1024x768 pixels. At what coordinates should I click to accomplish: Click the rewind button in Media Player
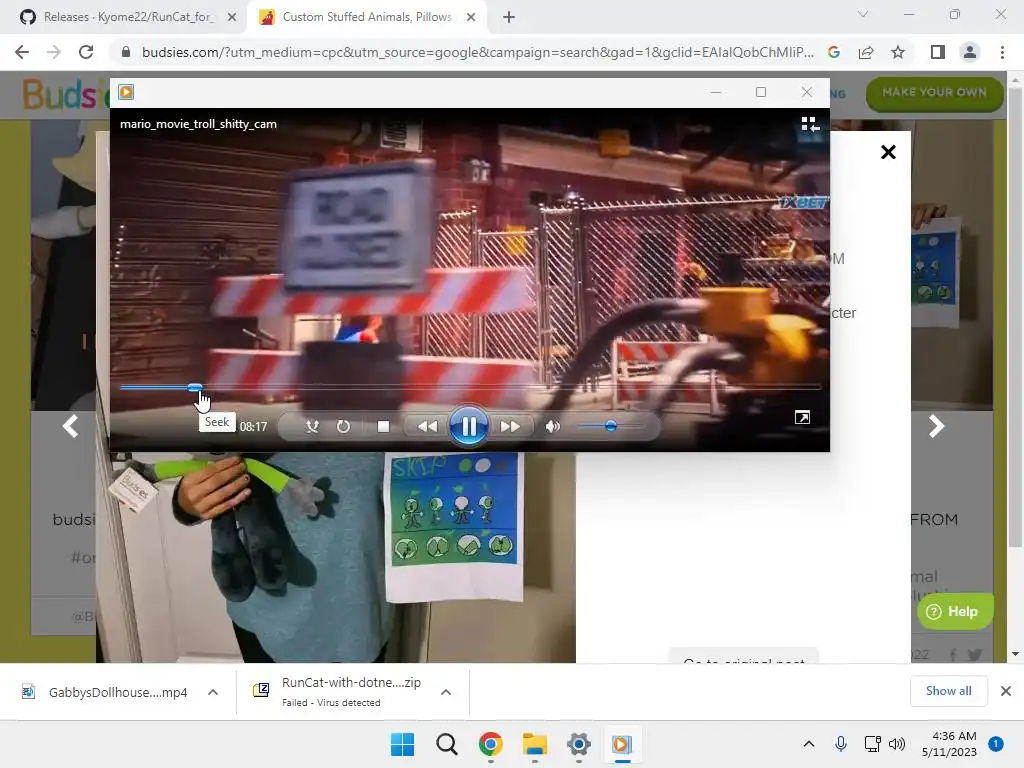427,426
